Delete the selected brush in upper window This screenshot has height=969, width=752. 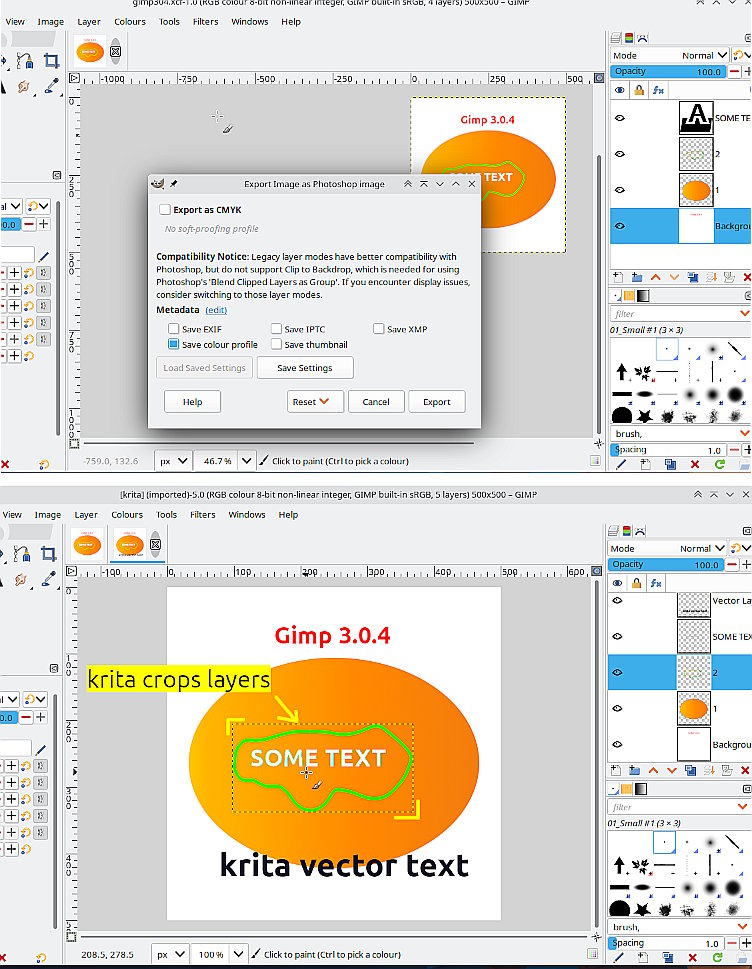[x=695, y=464]
